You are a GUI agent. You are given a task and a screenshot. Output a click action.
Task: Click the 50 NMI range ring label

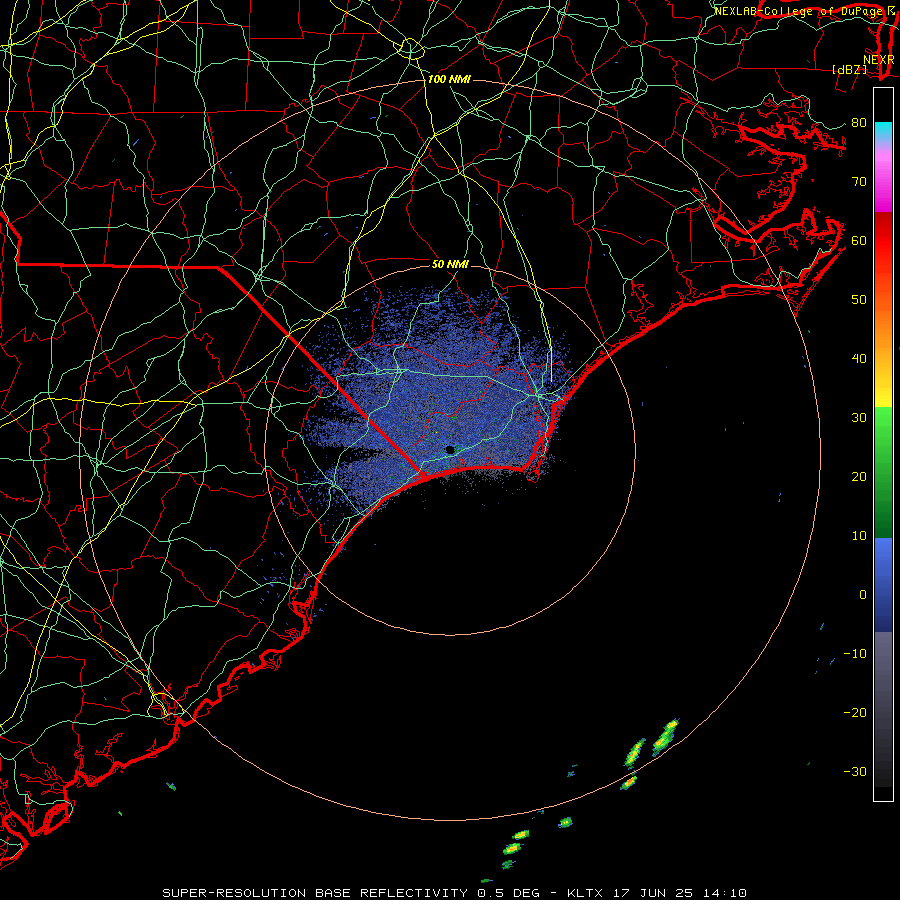coord(450,264)
